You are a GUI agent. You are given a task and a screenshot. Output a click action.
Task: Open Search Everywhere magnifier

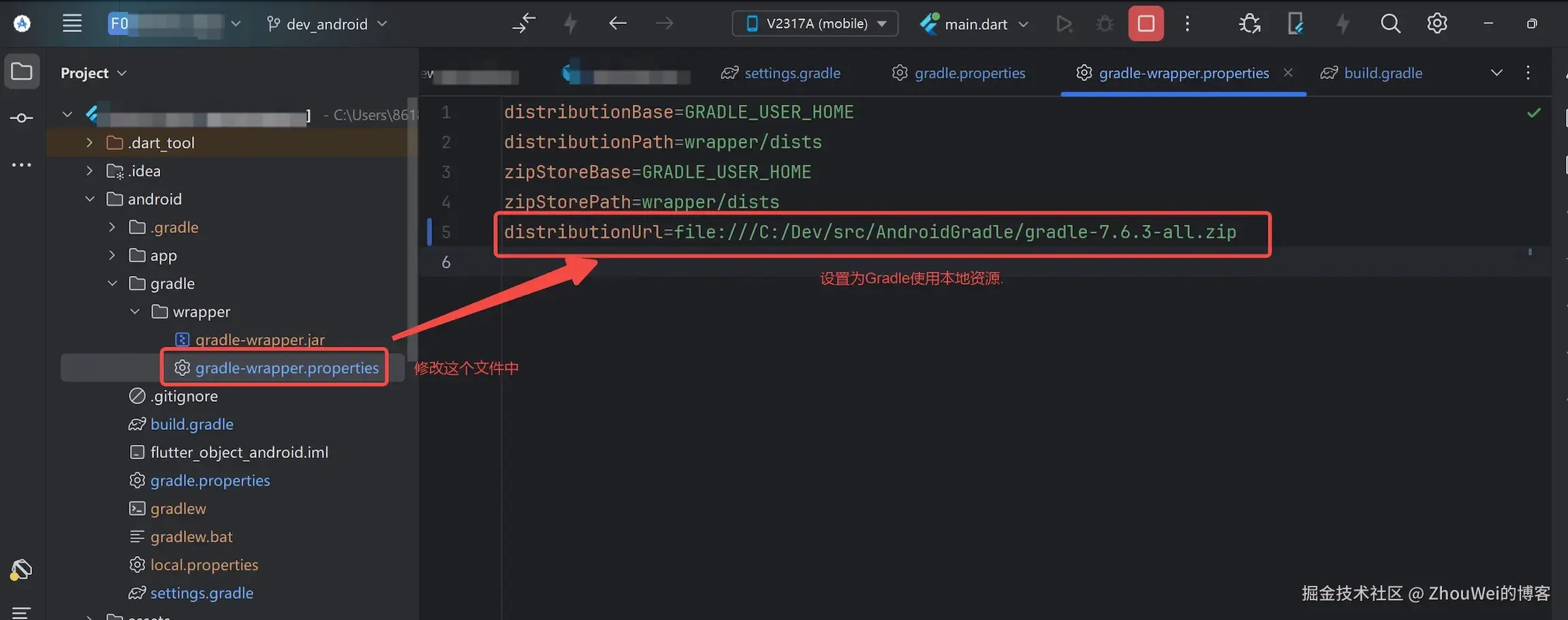[1390, 24]
